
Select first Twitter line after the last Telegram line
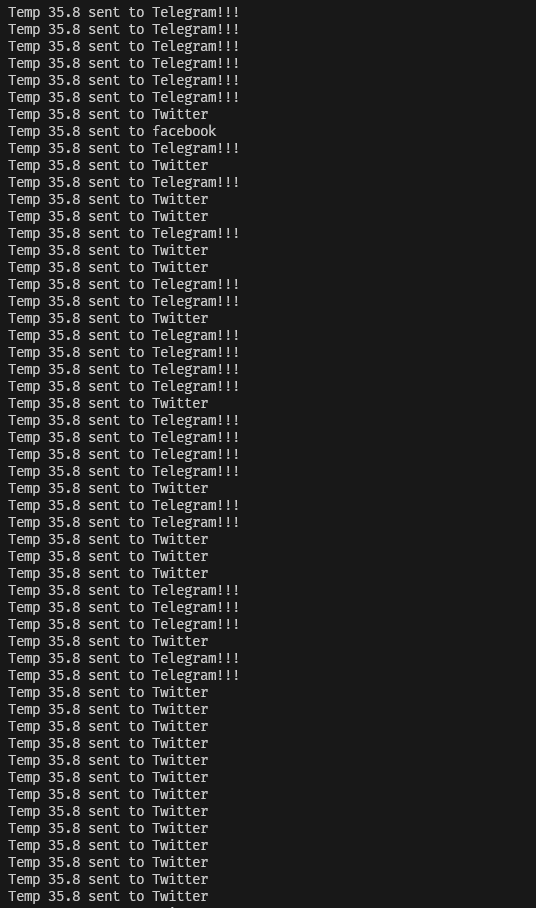108,692
